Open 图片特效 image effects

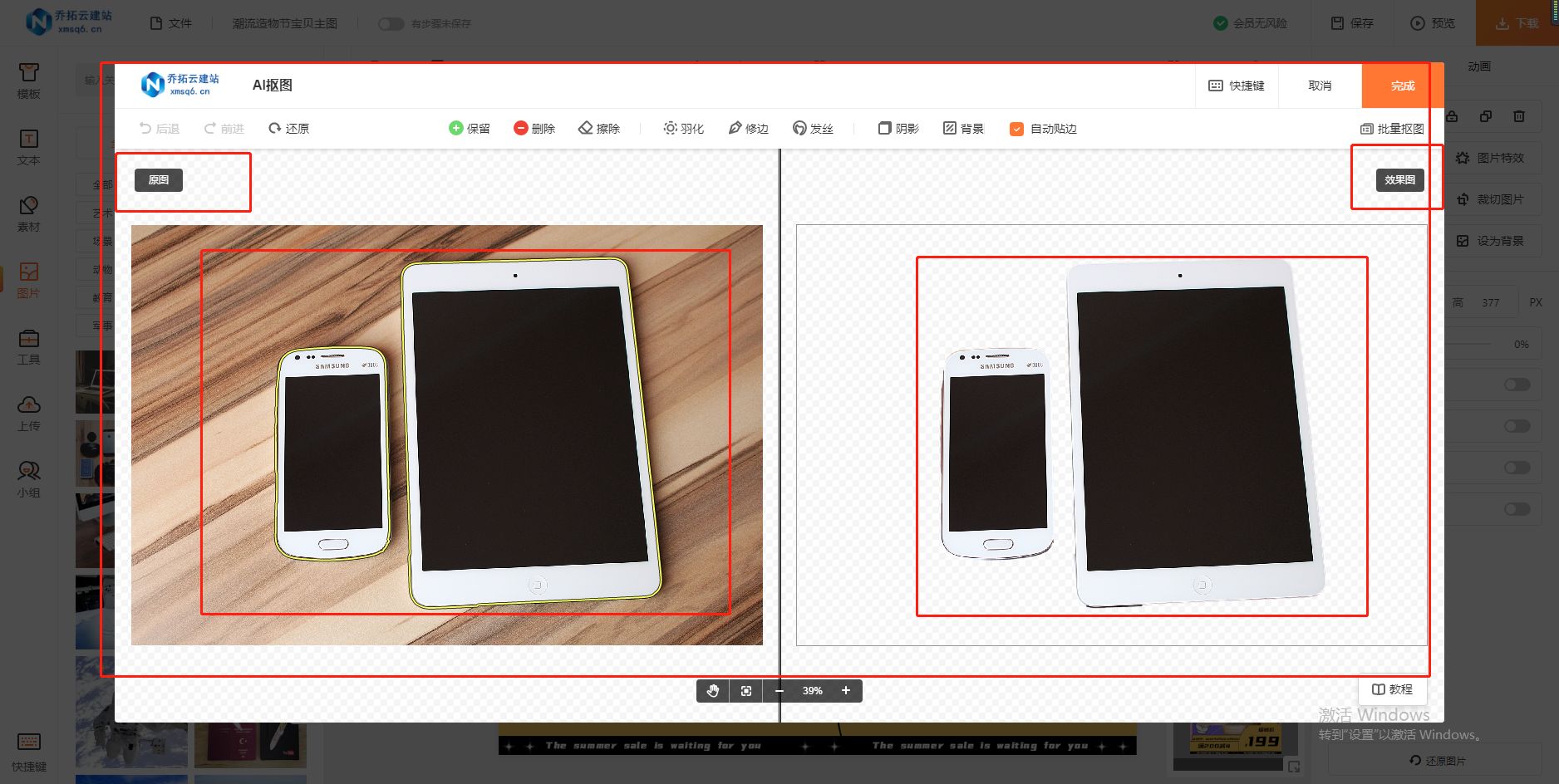click(1492, 158)
